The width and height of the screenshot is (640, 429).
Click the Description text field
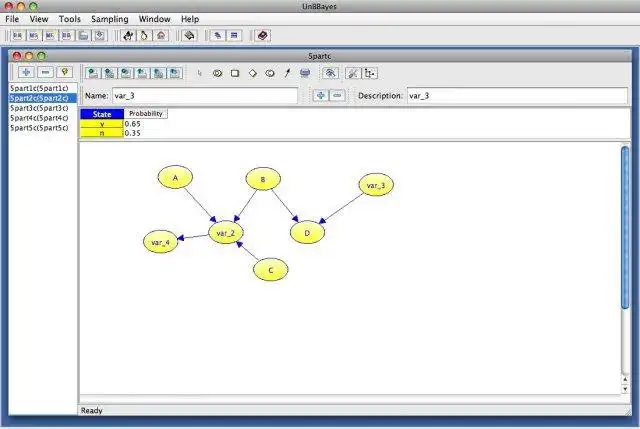pos(517,96)
